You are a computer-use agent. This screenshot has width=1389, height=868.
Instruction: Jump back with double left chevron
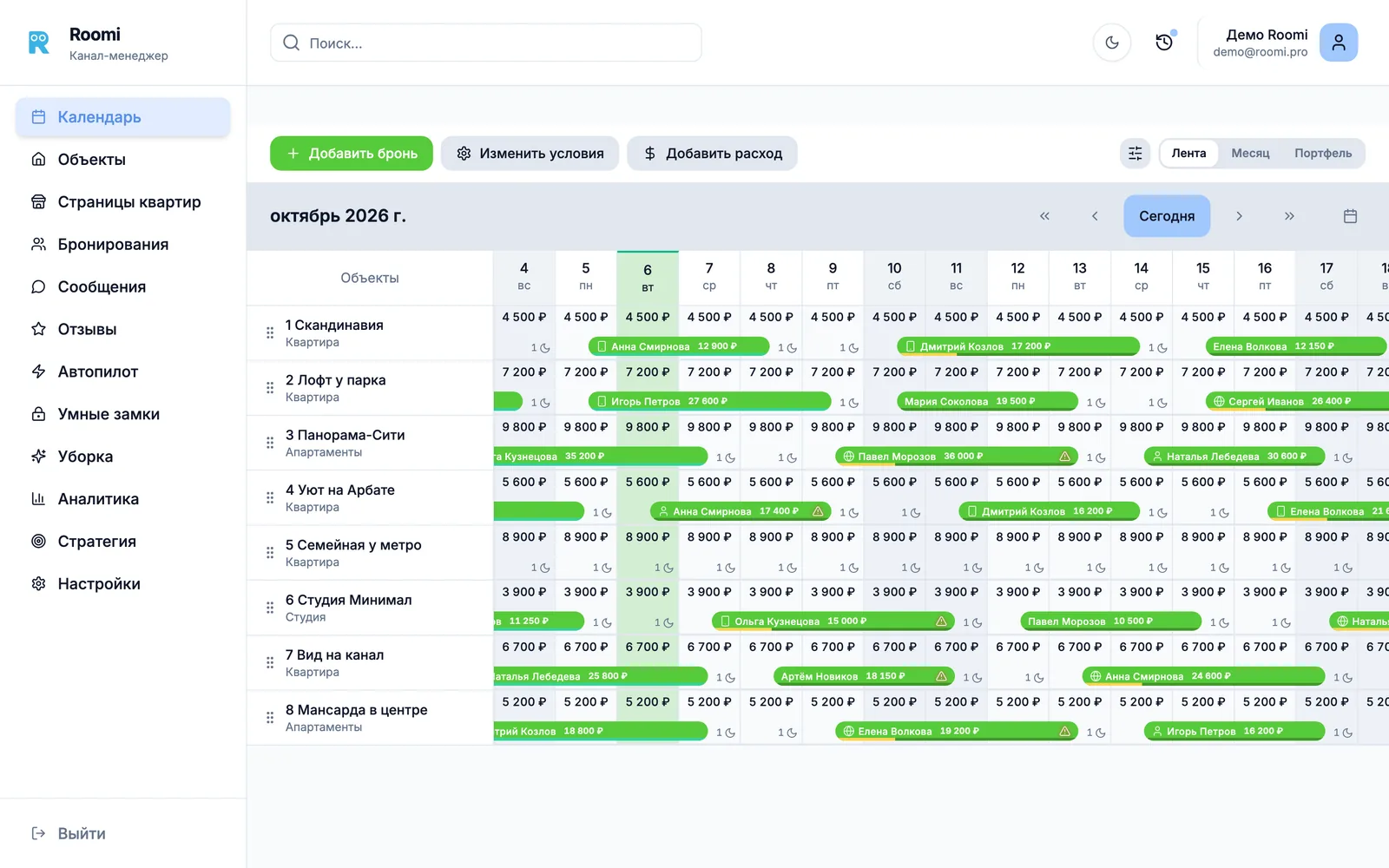pyautogui.click(x=1044, y=216)
